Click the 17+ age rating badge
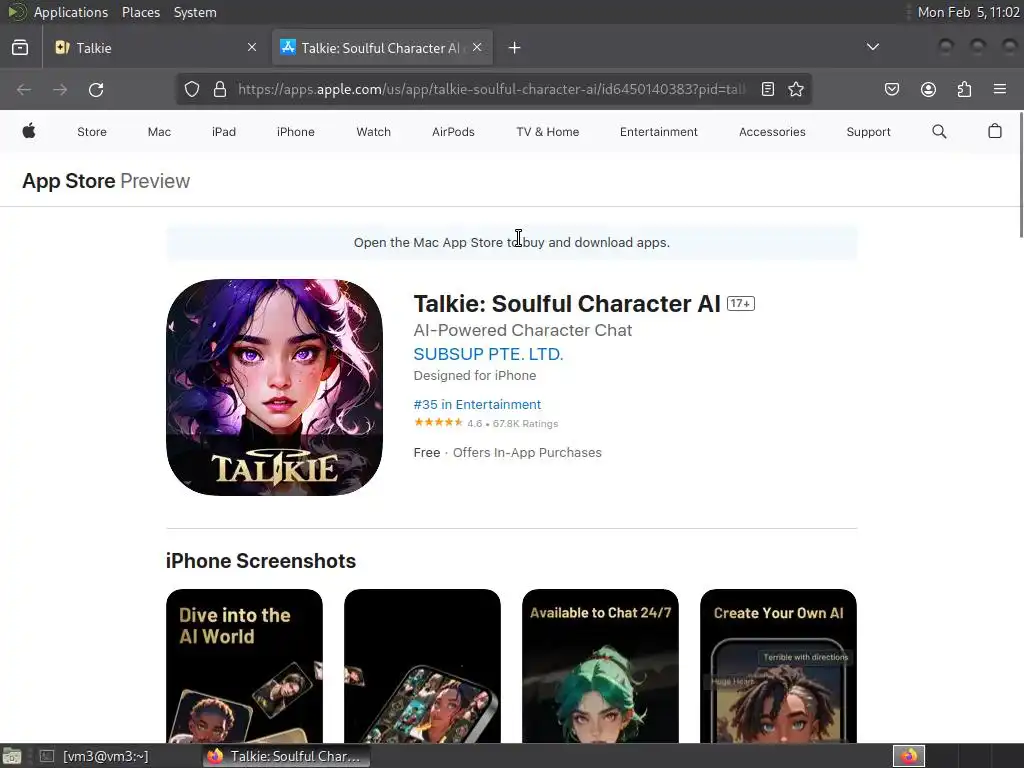 tap(741, 304)
